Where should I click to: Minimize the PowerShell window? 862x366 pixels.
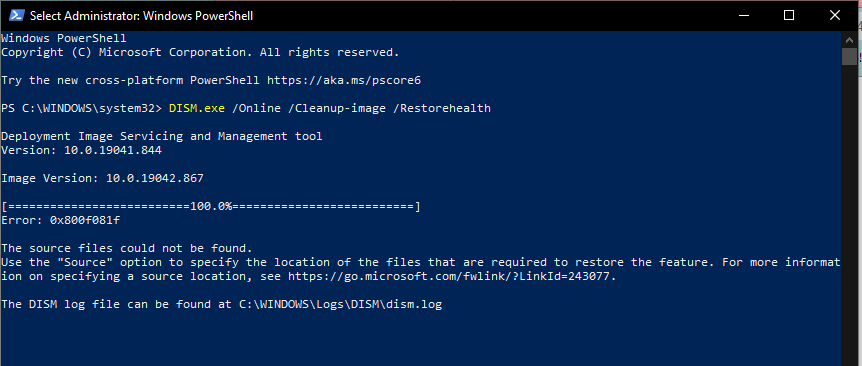pos(743,15)
